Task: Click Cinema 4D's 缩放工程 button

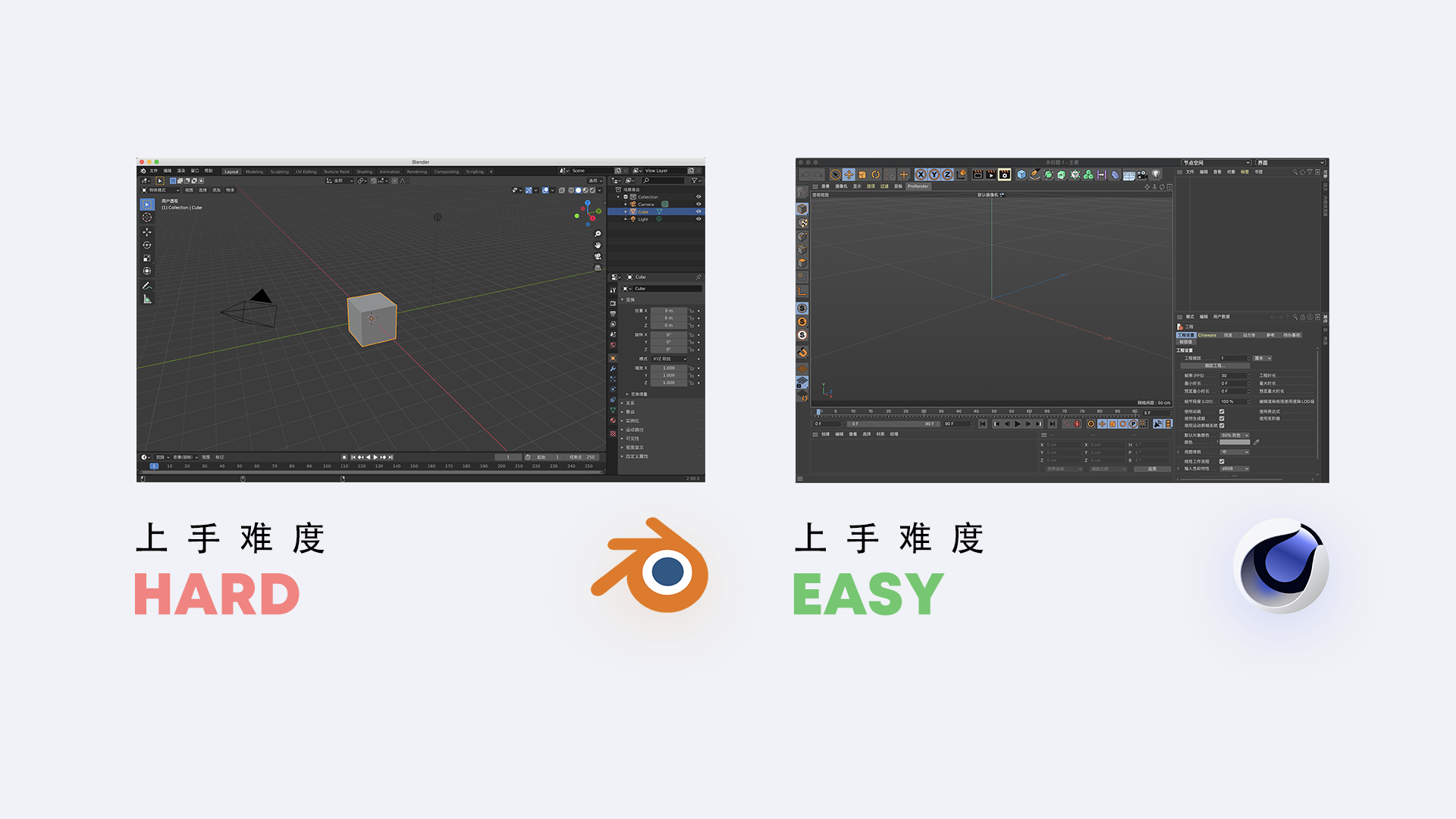Action: click(x=1213, y=366)
